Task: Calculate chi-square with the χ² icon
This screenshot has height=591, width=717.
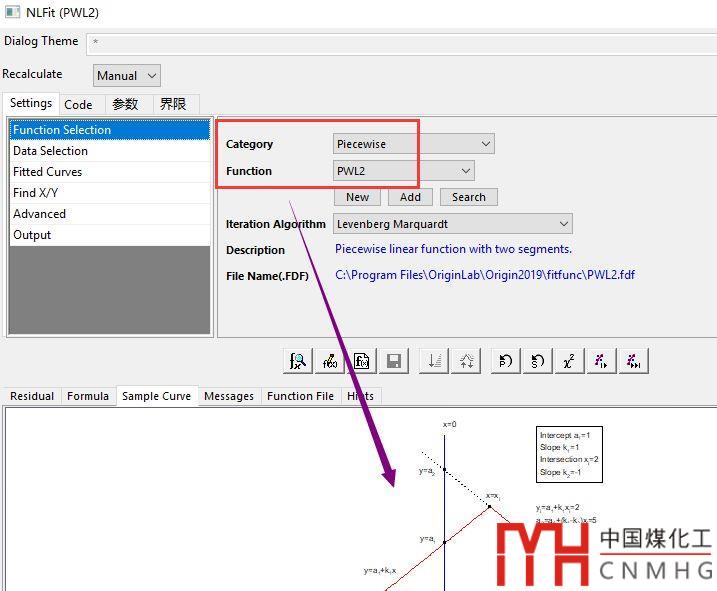Action: pyautogui.click(x=569, y=361)
